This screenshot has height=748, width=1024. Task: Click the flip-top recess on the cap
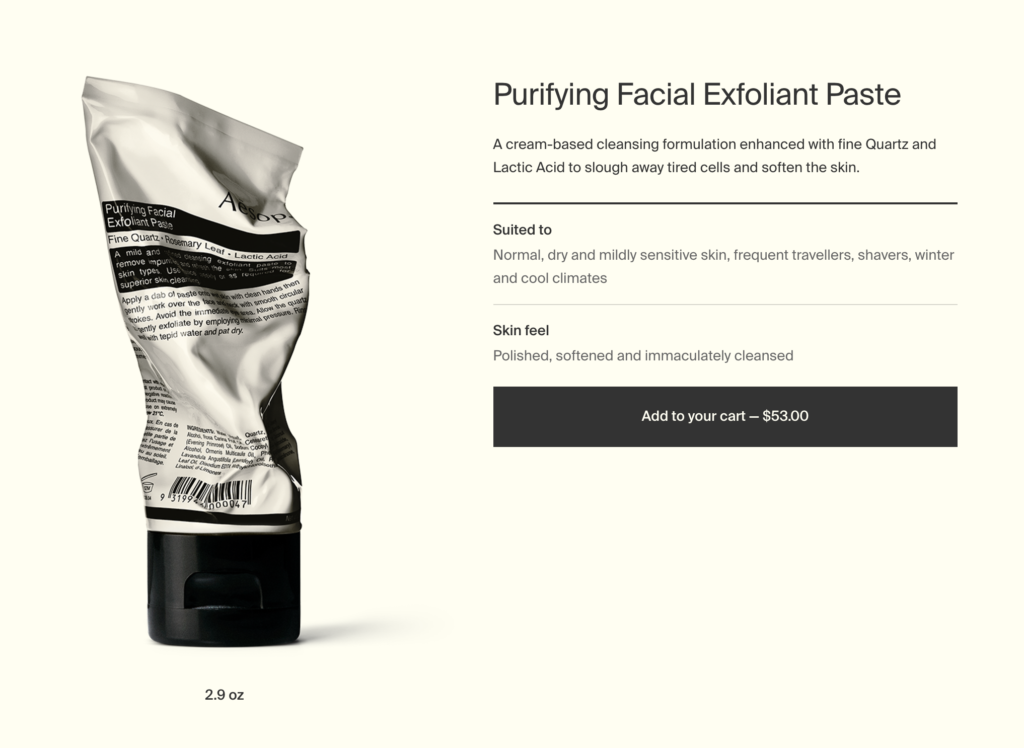point(223,591)
